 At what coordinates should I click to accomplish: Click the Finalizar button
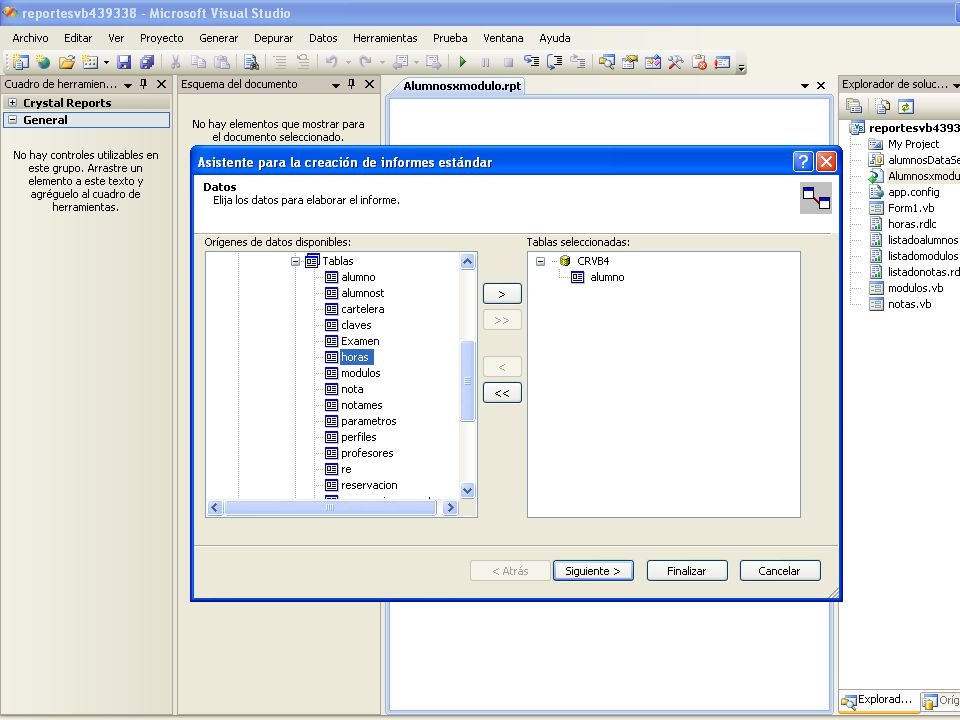pyautogui.click(x=687, y=571)
